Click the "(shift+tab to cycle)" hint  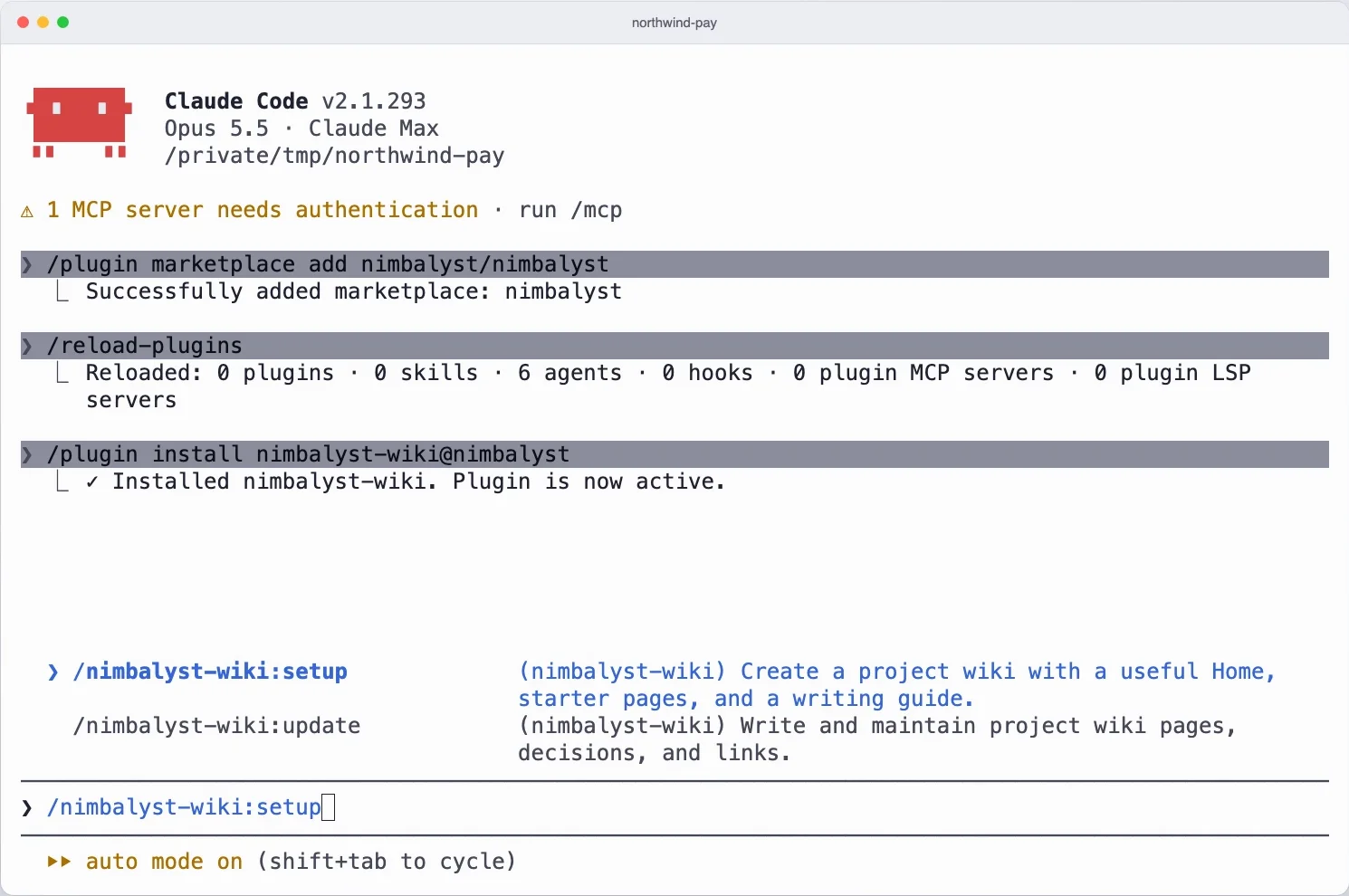pyautogui.click(x=387, y=862)
